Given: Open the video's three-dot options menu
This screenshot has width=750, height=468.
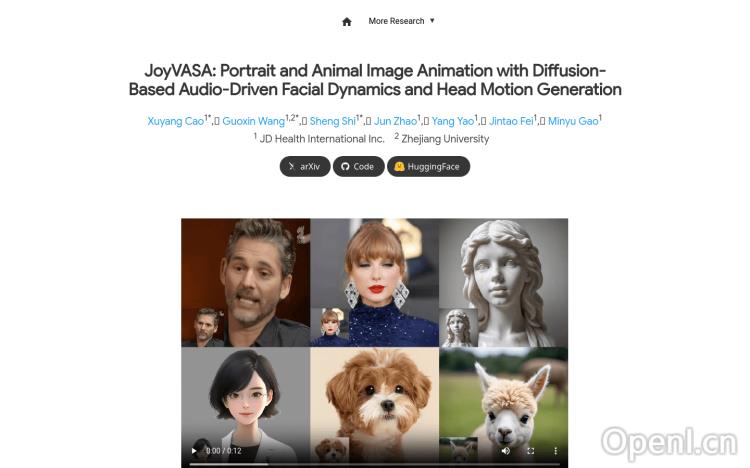Looking at the screenshot, I should coord(556,451).
